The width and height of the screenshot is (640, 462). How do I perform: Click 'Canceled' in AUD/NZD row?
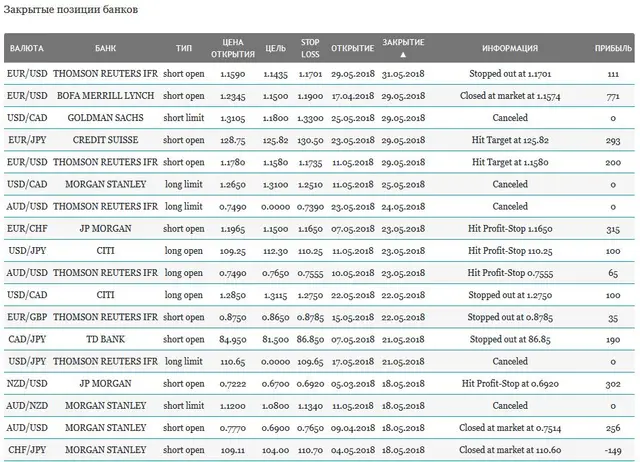510,406
